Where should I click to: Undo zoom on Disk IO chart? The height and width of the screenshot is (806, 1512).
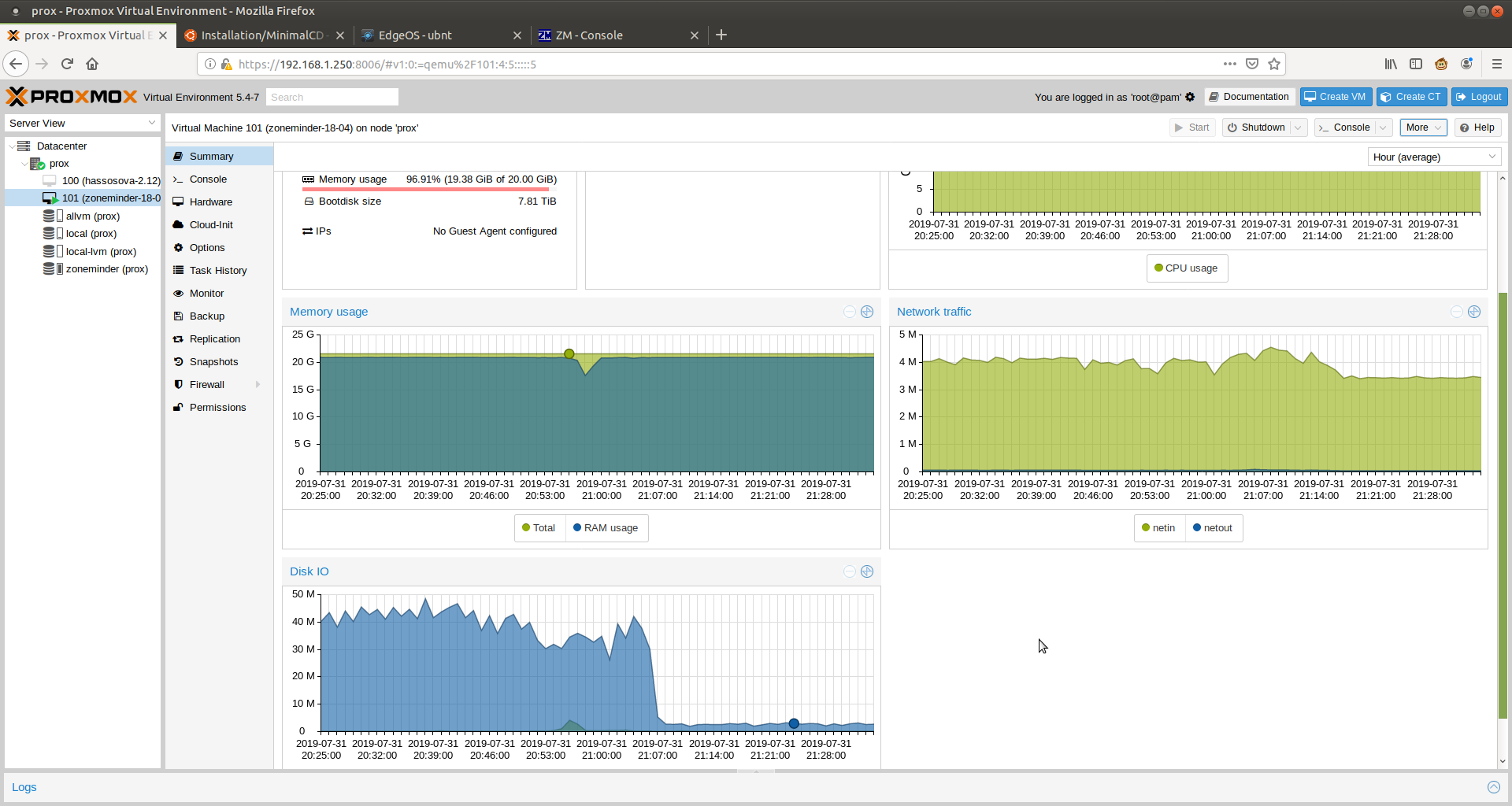pyautogui.click(x=850, y=571)
